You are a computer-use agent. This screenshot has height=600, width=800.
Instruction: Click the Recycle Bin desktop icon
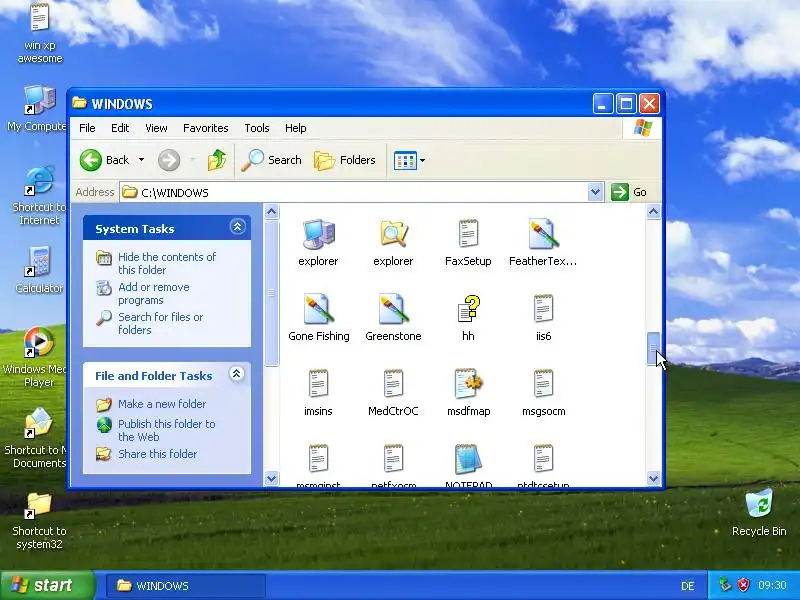(x=759, y=513)
